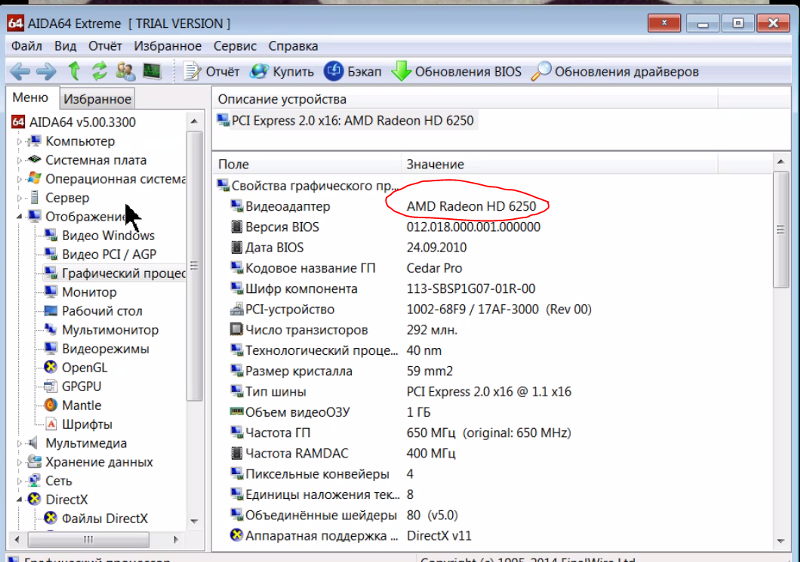Click the Значение column header
Viewport: 800px width, 562px height.
559,164
